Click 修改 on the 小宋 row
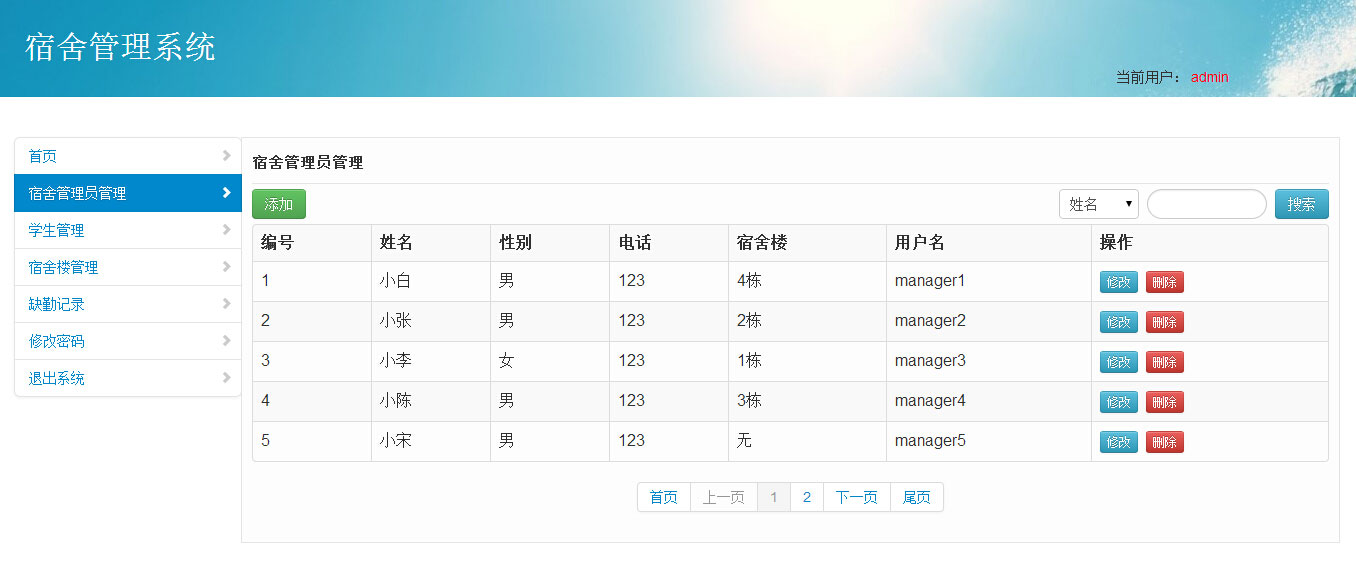The width and height of the screenshot is (1356, 587). 1117,441
